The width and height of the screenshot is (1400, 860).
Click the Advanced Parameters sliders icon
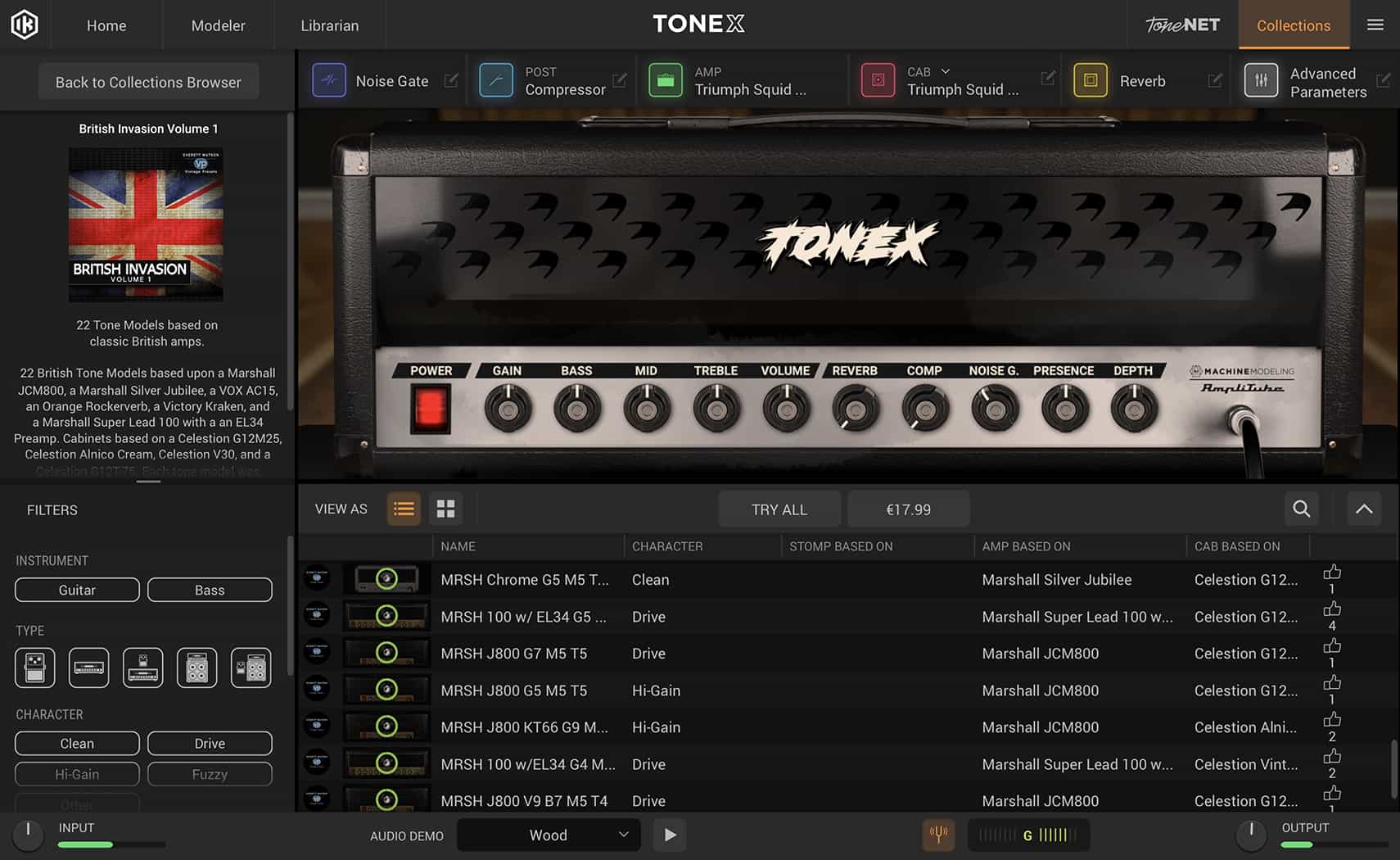pos(1261,80)
